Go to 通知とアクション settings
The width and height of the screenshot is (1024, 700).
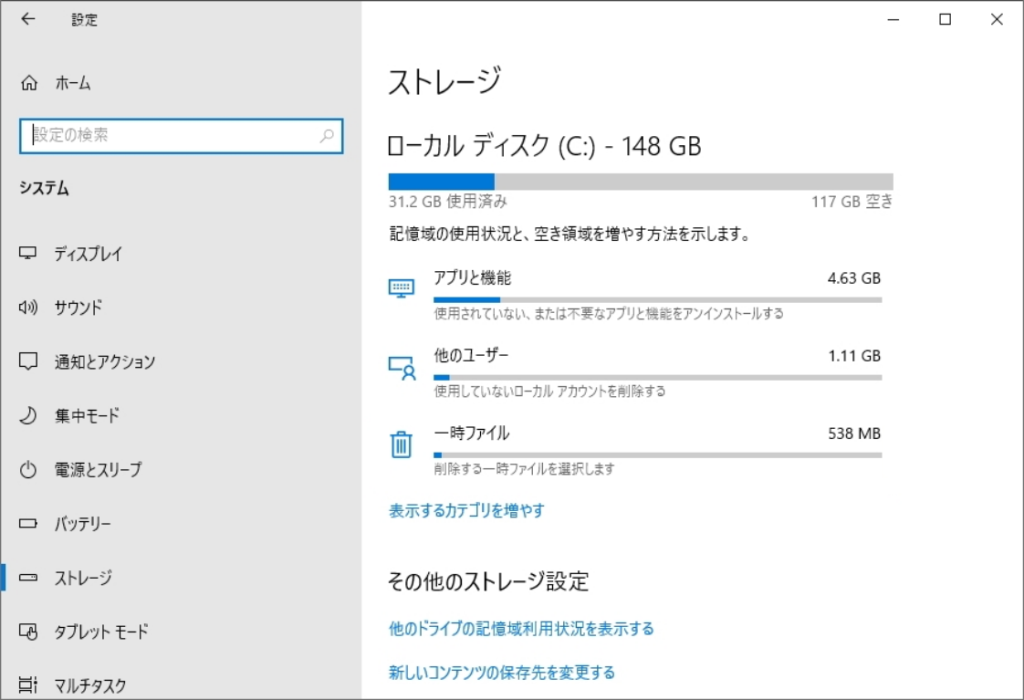tap(105, 361)
